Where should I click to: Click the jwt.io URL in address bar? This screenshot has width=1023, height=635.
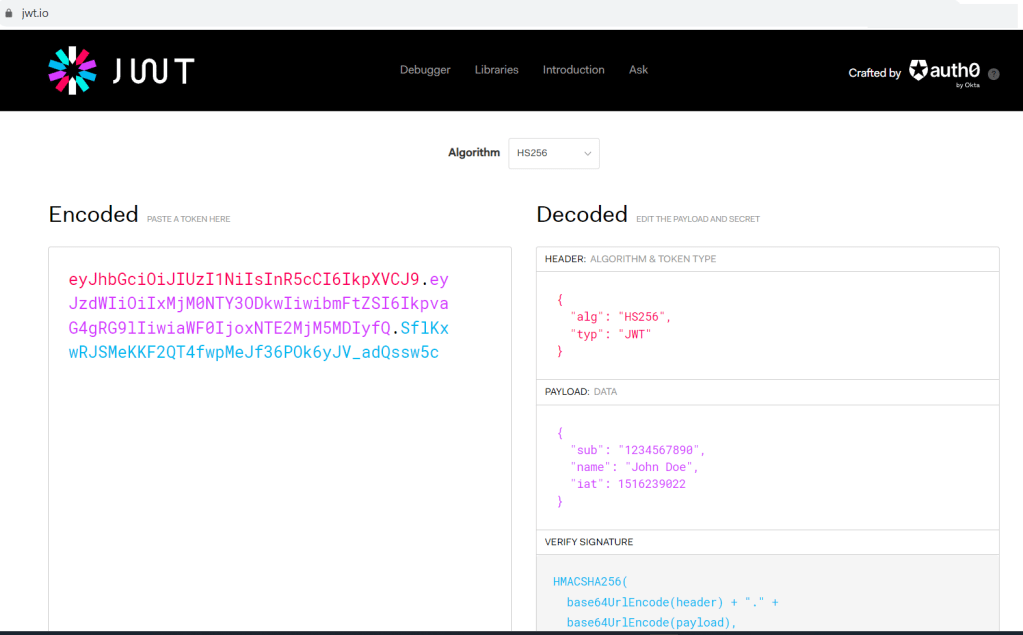point(35,13)
